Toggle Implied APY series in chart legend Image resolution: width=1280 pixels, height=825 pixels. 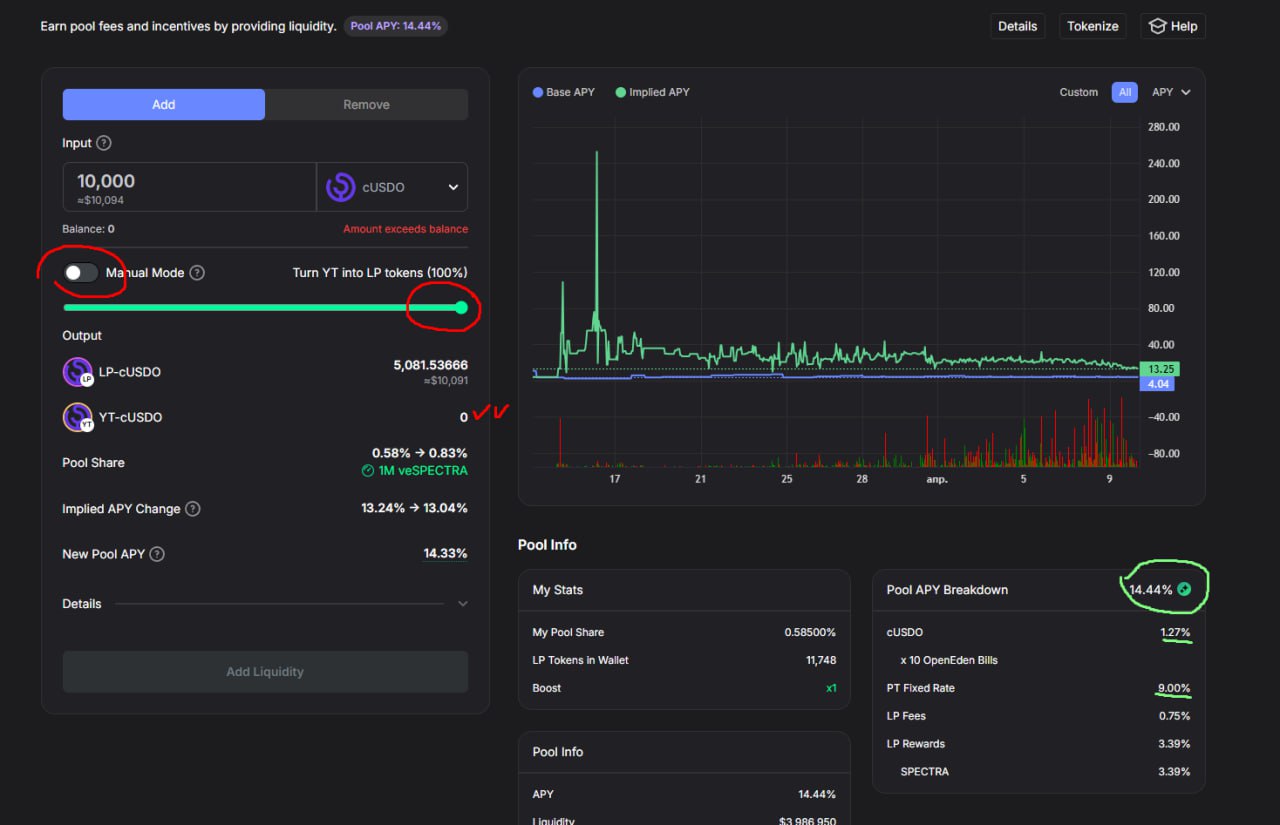(652, 92)
